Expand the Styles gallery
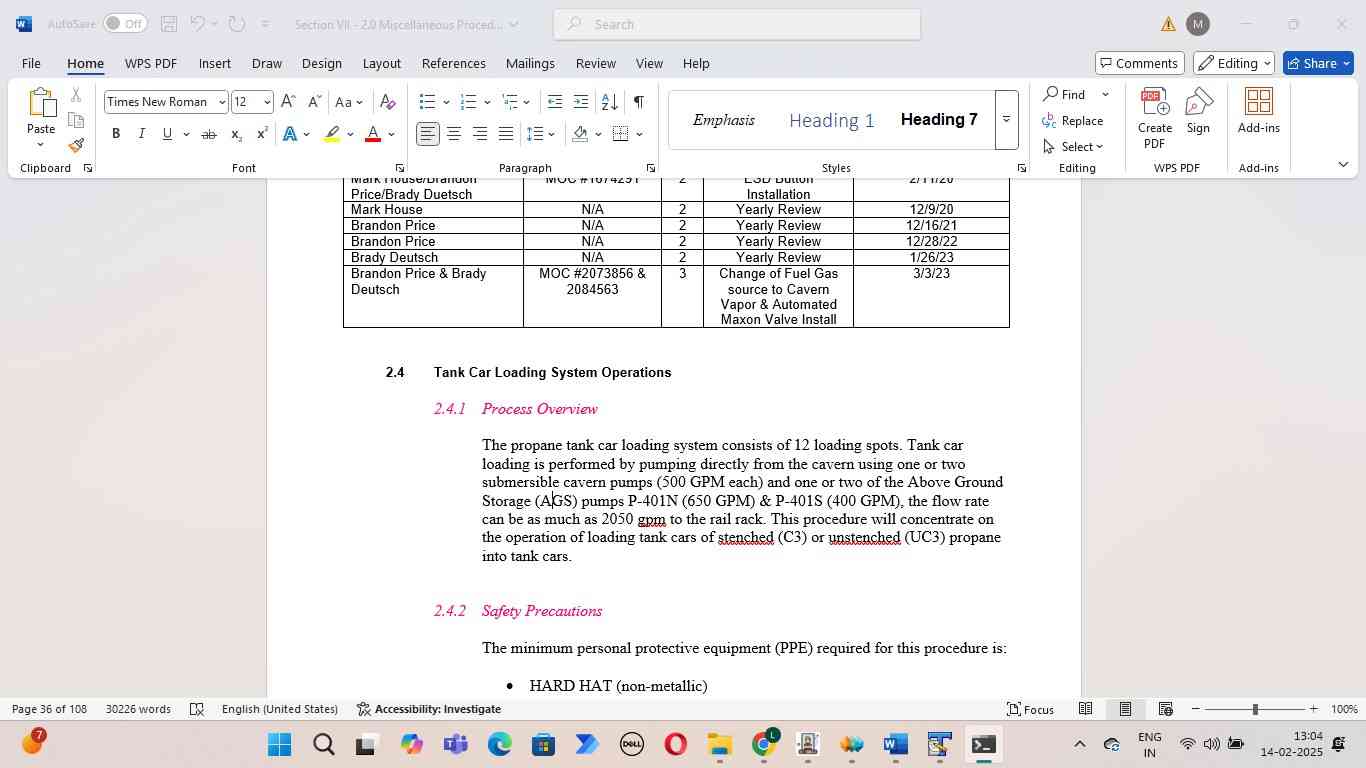Image resolution: width=1366 pixels, height=768 pixels. click(1006, 120)
